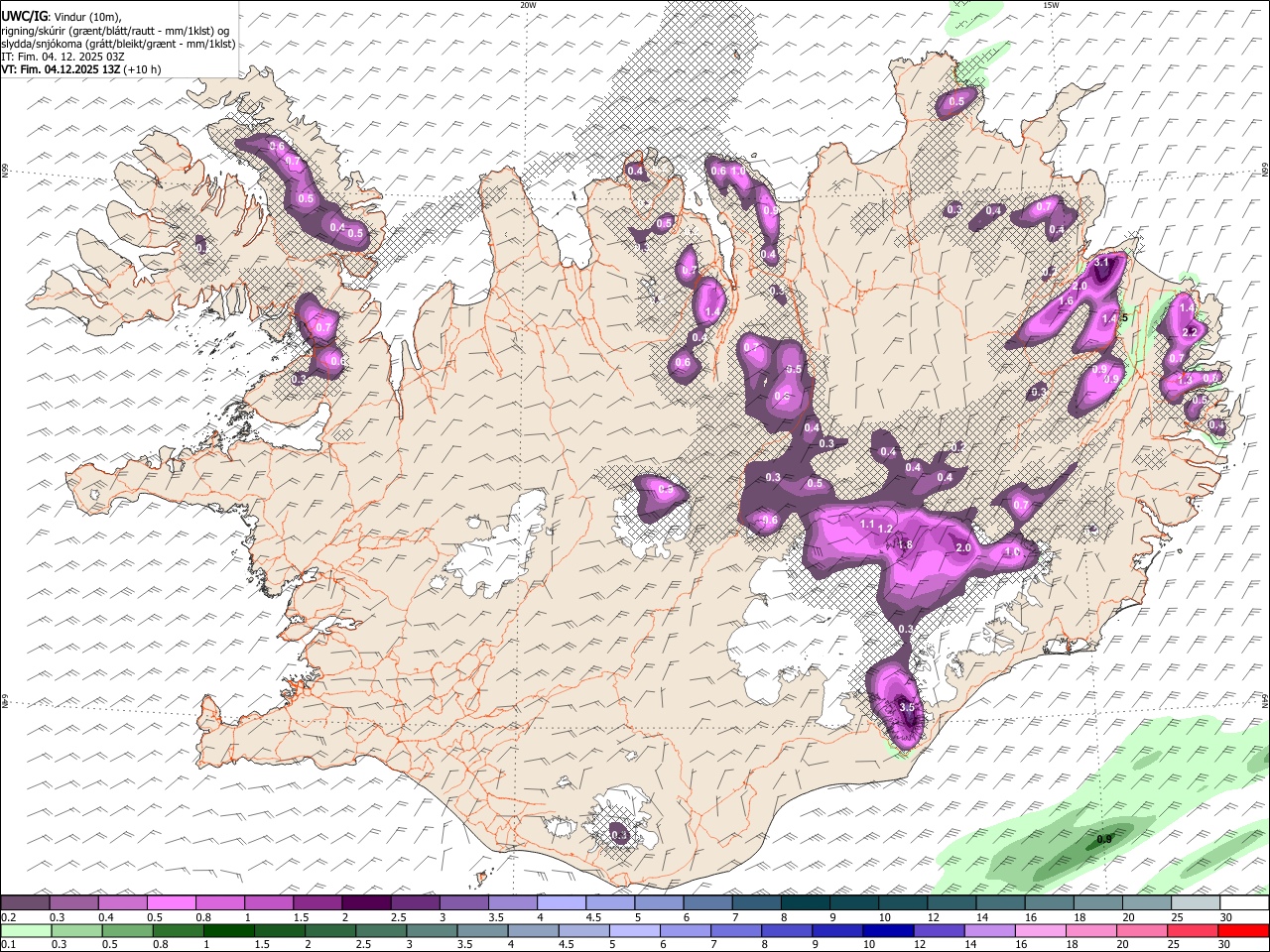Click the pale green first swatch in bottom legend
The height and width of the screenshot is (952, 1270).
[26, 930]
